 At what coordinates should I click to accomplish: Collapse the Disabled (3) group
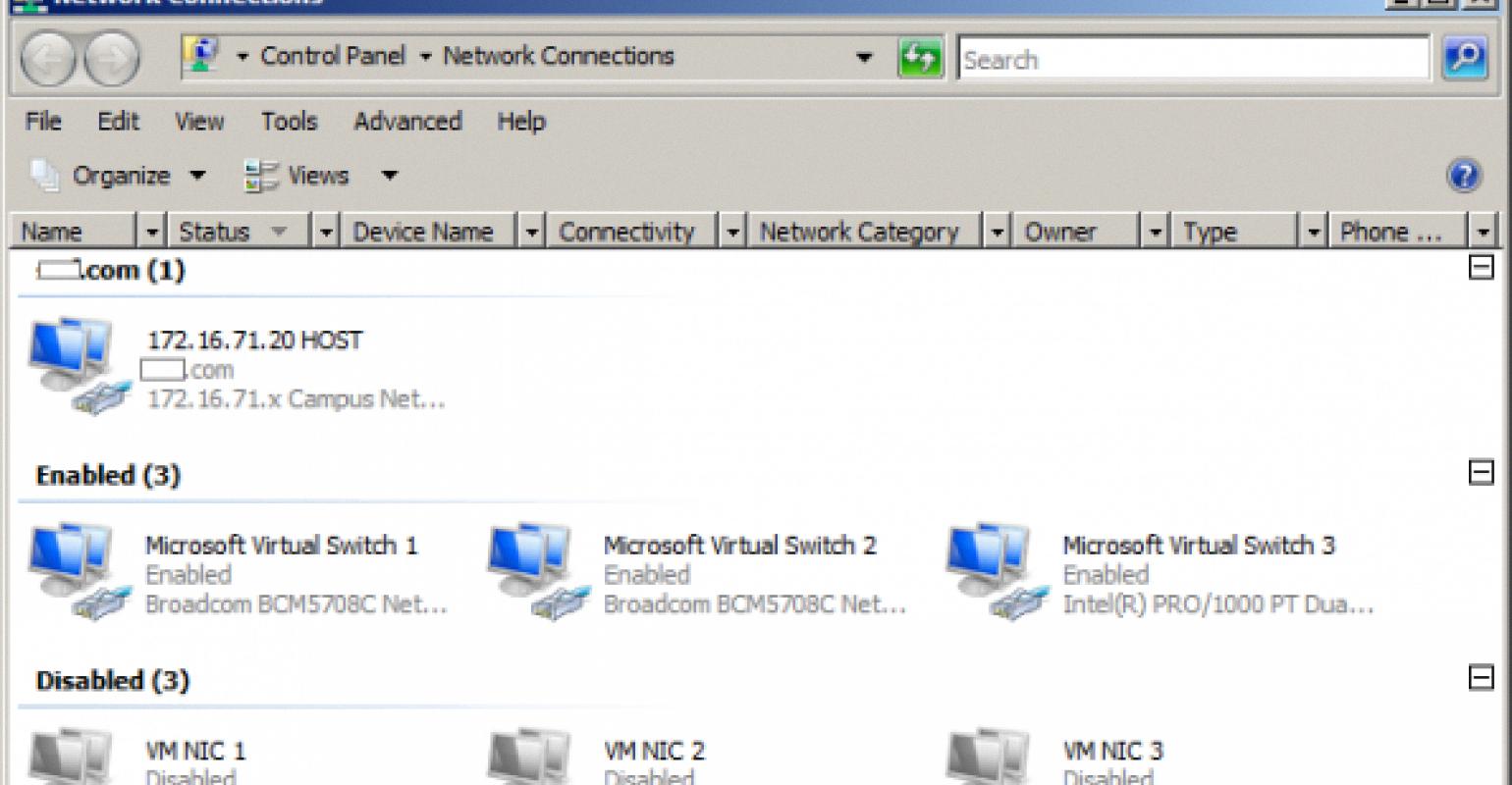1480,678
